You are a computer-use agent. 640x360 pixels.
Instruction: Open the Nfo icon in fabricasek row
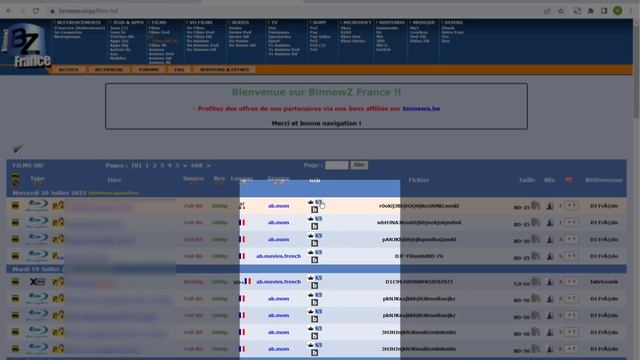tap(550, 282)
